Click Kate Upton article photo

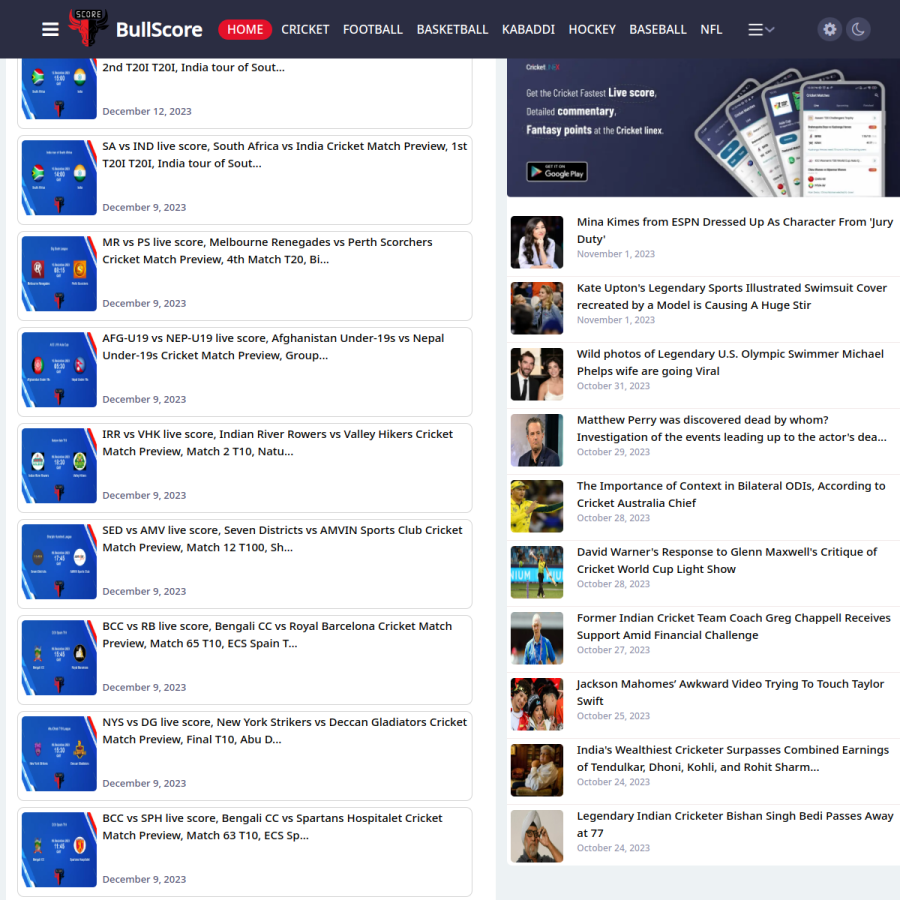[x=537, y=308]
